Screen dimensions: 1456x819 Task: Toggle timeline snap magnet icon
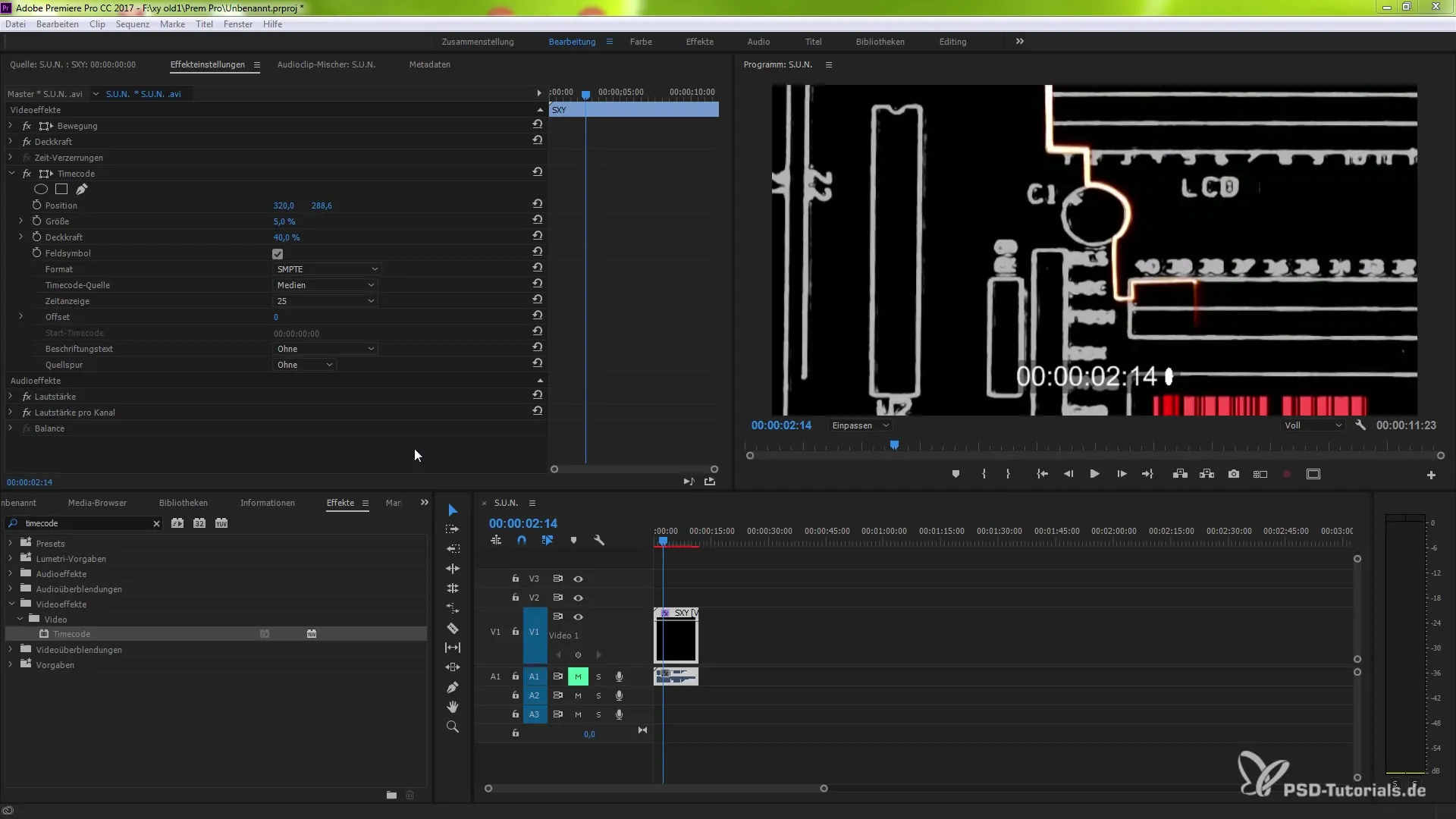[522, 541]
